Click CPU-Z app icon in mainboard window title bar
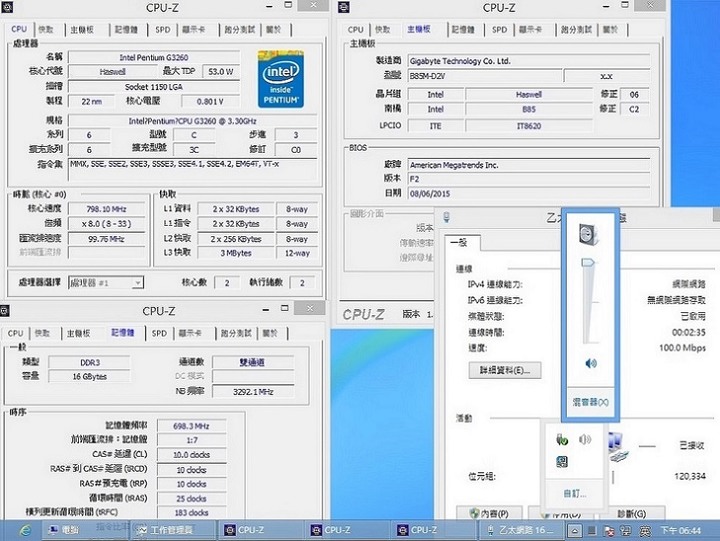The width and height of the screenshot is (720, 541). point(343,7)
